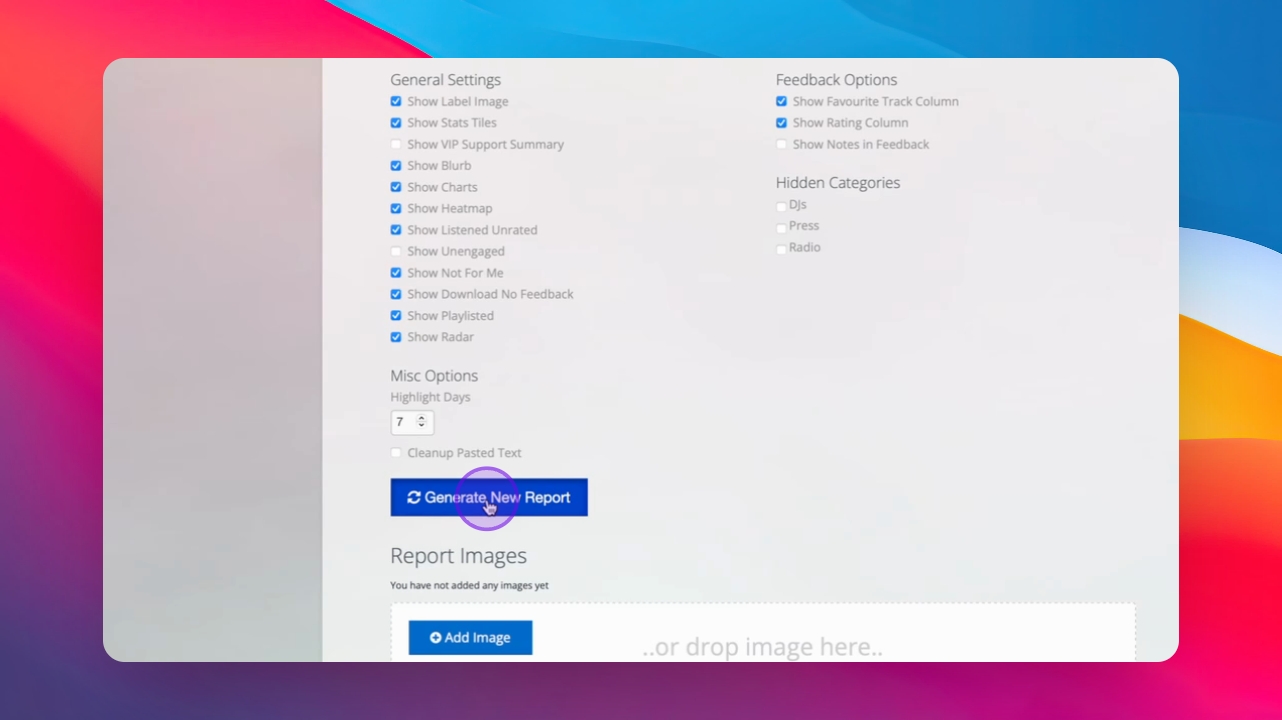Viewport: 1282px width, 720px height.
Task: Disable the Show Playlisted checkbox
Action: 396,316
